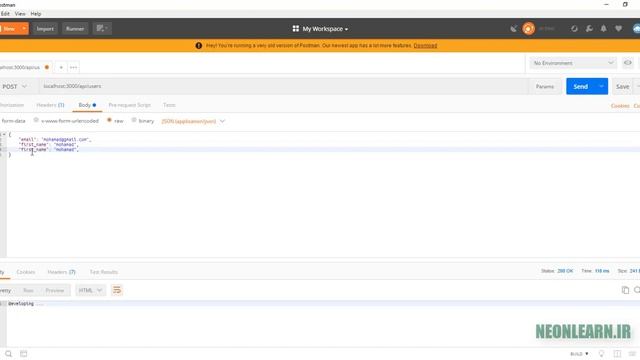The height and width of the screenshot is (360, 640).
Task: Open the response Headers (7) tab
Action: coord(61,272)
